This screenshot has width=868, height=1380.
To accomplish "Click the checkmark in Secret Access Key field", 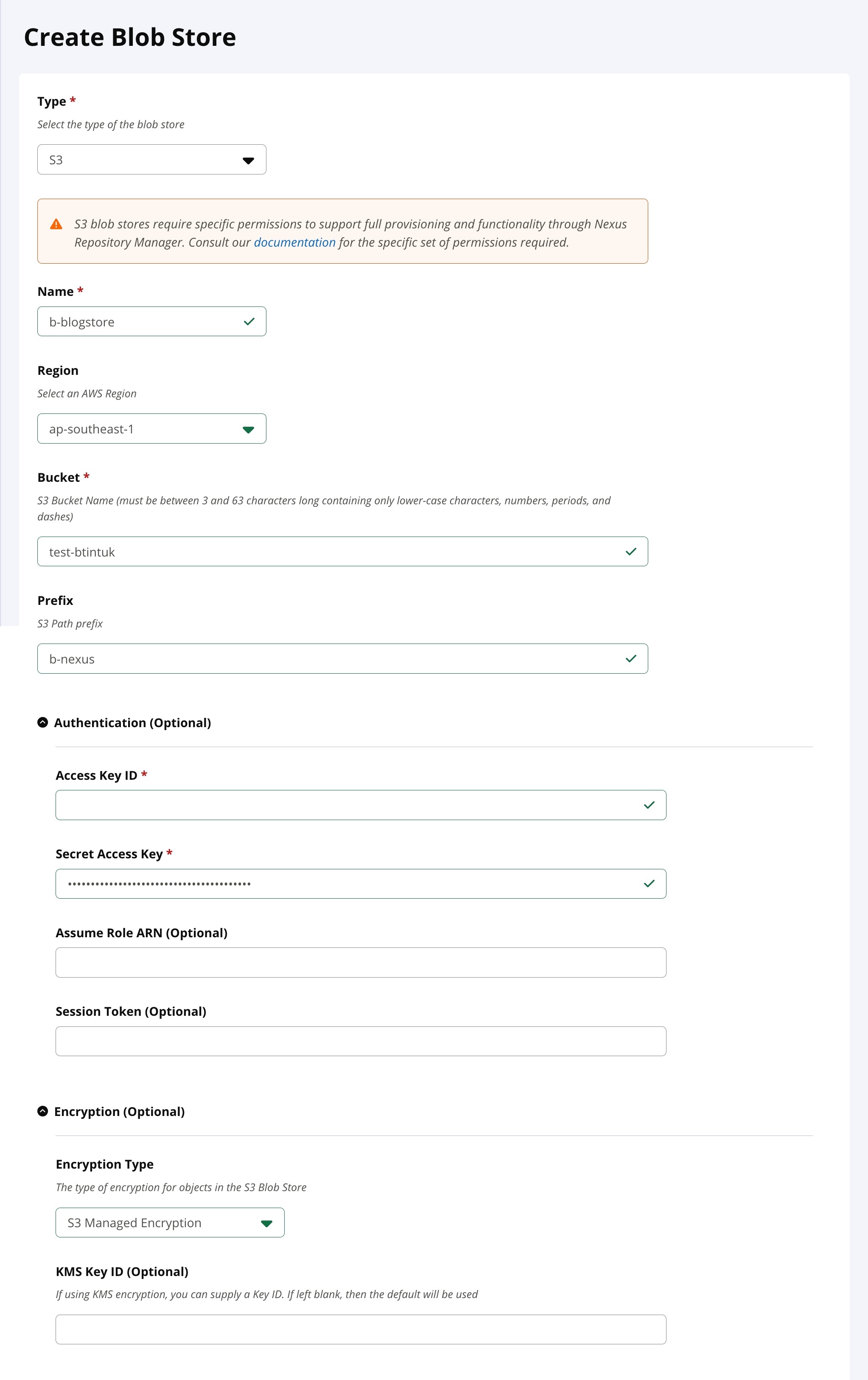I will click(x=649, y=884).
